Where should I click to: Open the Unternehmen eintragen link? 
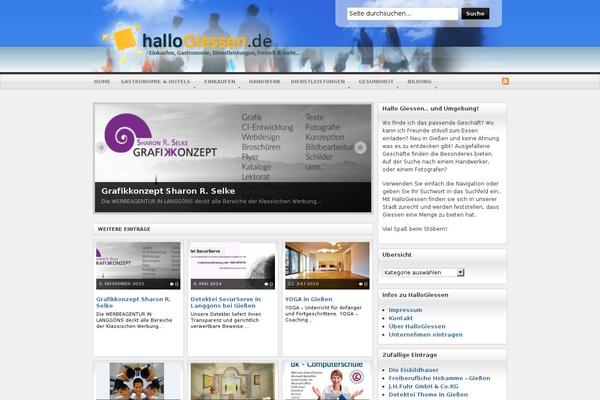[x=426, y=335]
